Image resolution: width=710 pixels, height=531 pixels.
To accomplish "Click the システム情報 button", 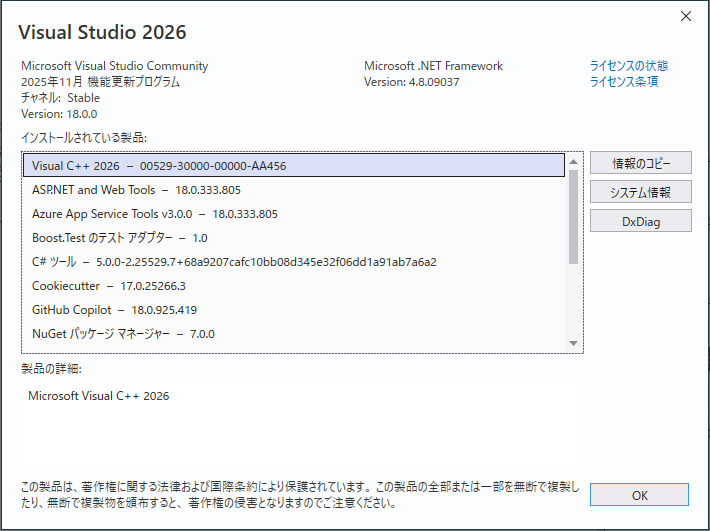I will [640, 192].
